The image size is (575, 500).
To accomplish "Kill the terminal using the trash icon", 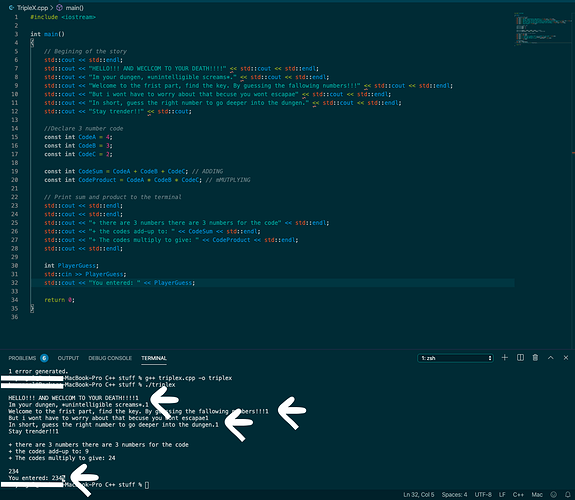I will [535, 358].
